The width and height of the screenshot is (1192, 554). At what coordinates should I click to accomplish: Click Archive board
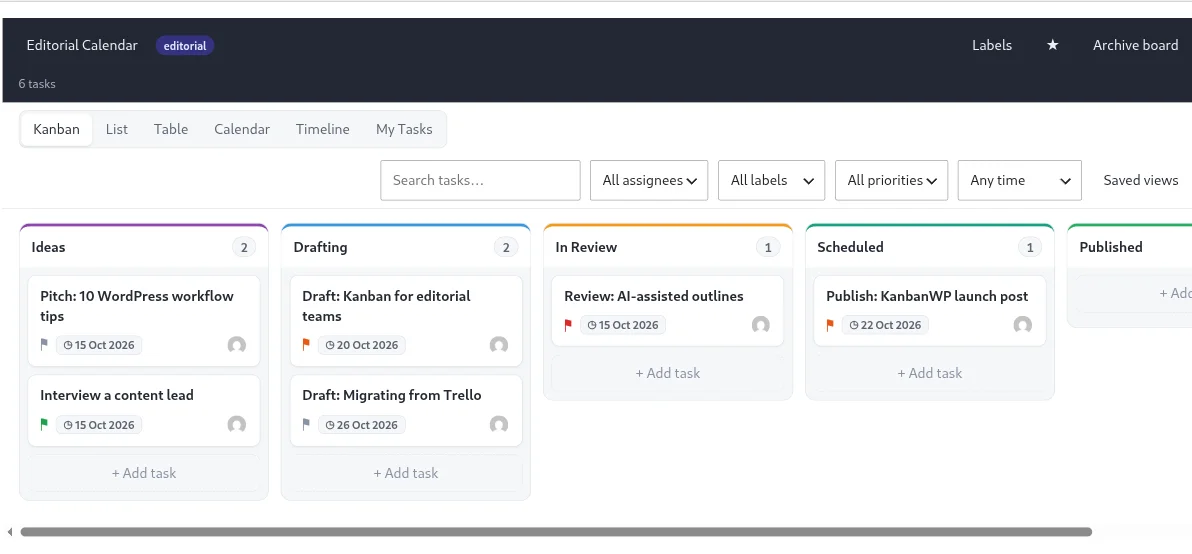(1136, 45)
